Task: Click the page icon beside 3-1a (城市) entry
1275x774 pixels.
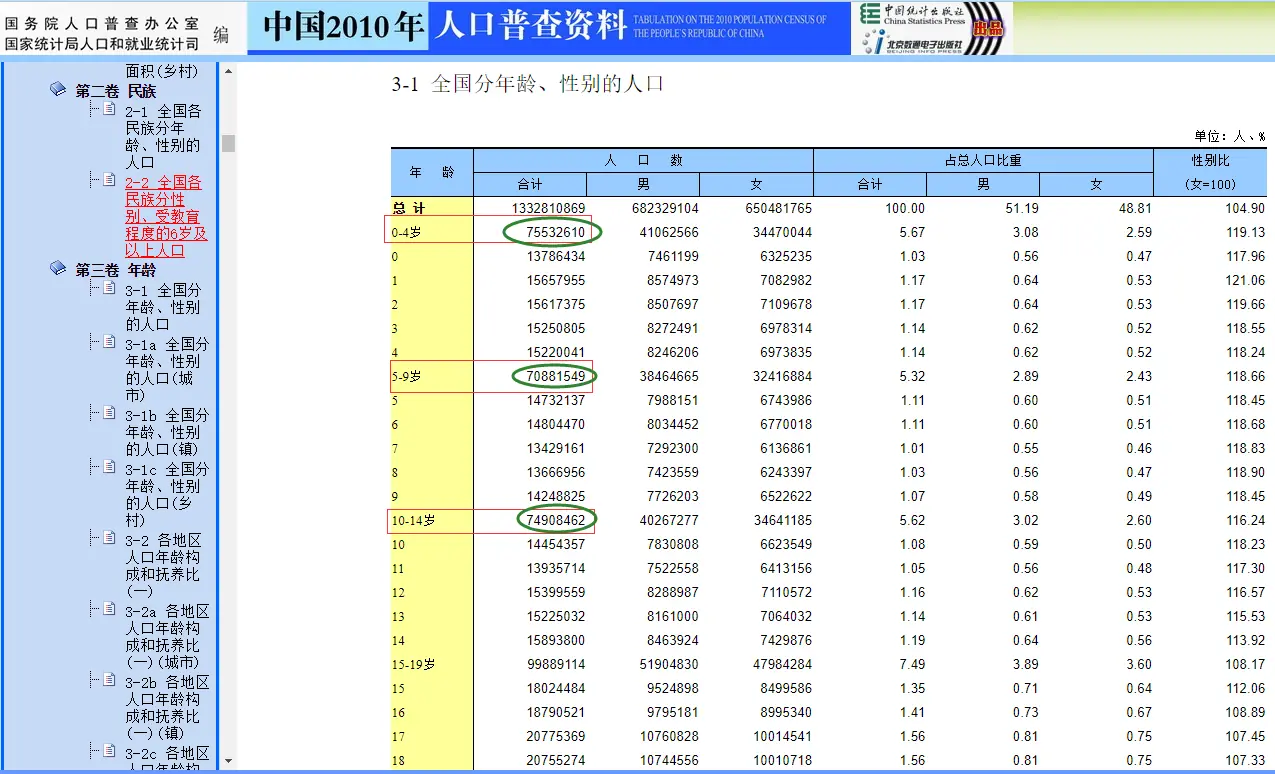Action: point(109,341)
